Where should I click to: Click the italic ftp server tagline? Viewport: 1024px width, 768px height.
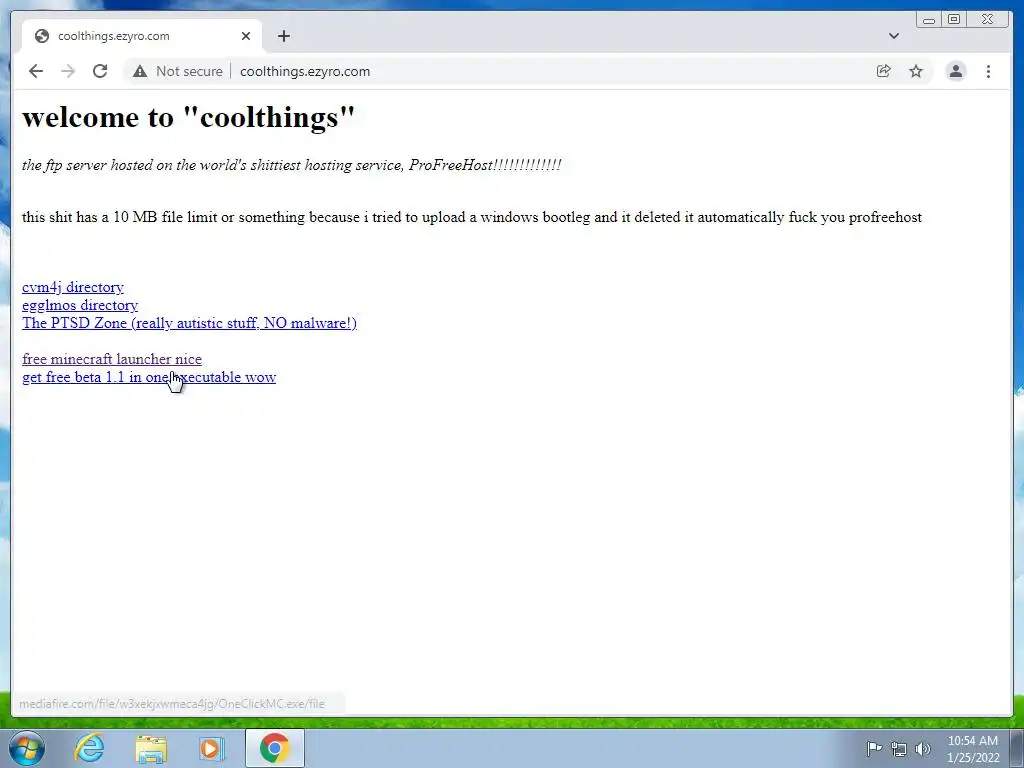point(291,165)
